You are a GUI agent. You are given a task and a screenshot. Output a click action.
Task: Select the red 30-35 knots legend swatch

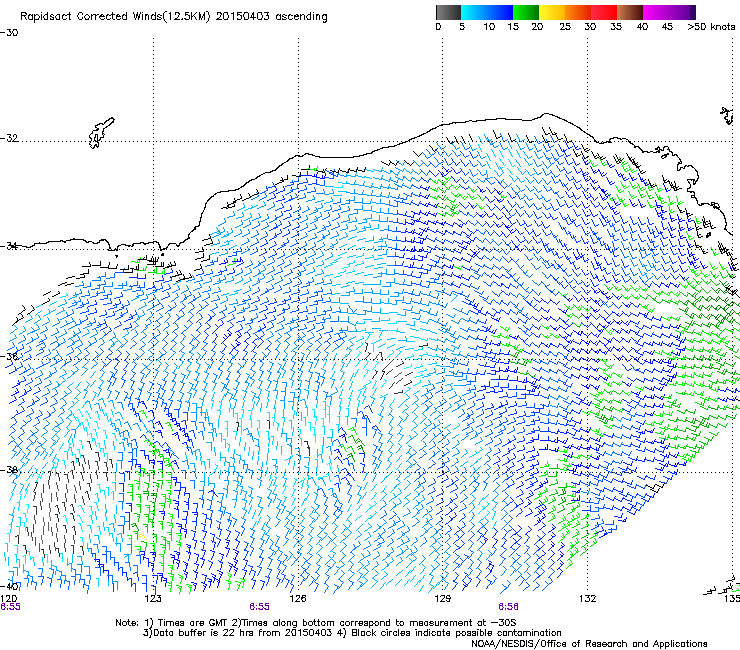[x=604, y=12]
